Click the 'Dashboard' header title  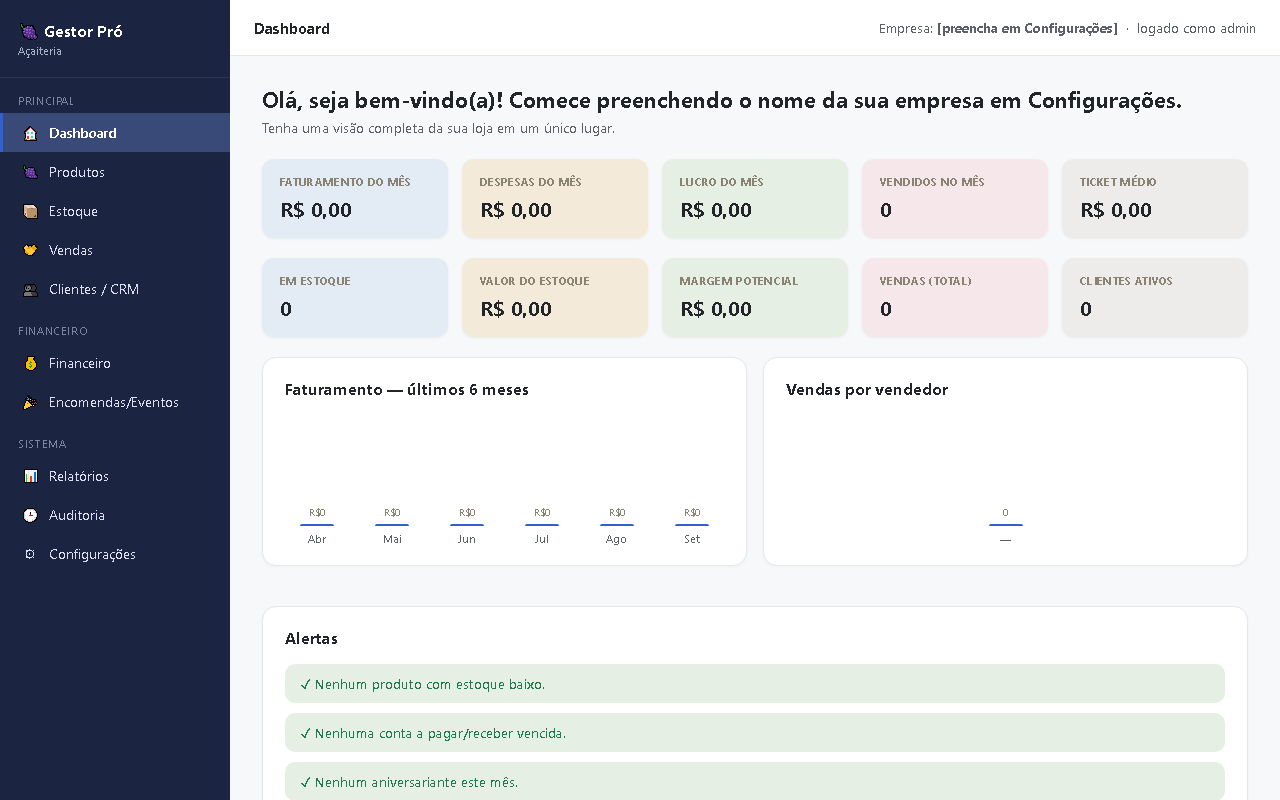click(292, 29)
